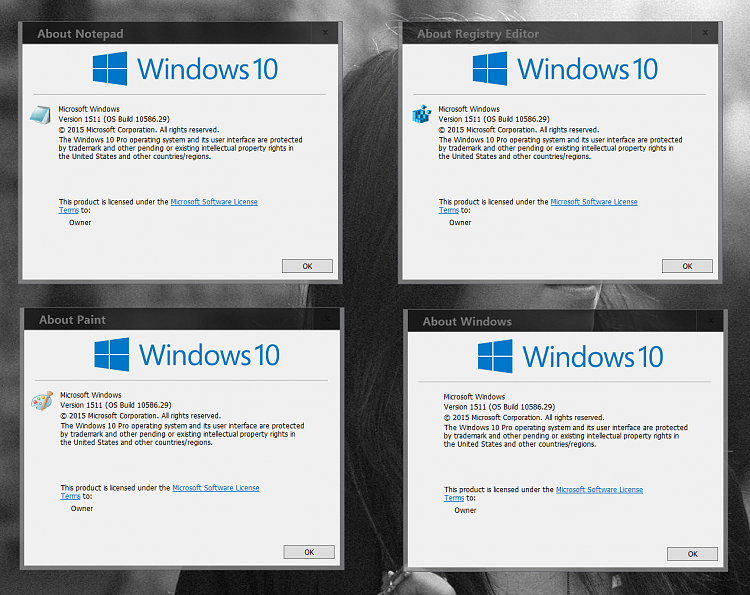The width and height of the screenshot is (750, 595).
Task: Open Microsoft Software License link in About Paint
Action: (x=216, y=488)
